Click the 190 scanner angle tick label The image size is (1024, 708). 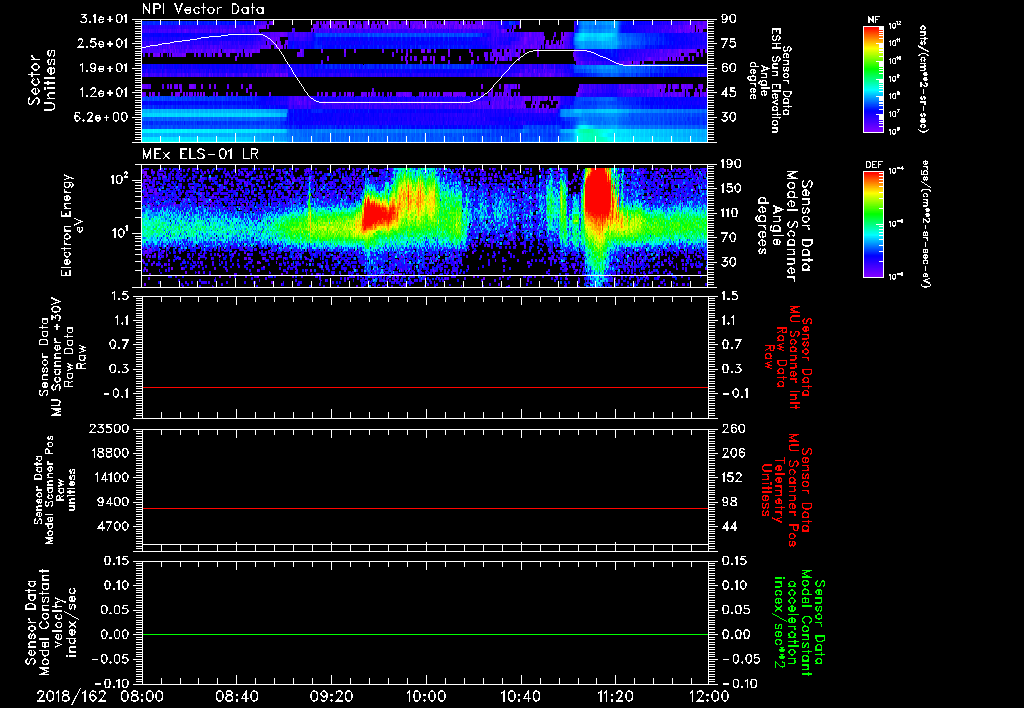coord(733,164)
